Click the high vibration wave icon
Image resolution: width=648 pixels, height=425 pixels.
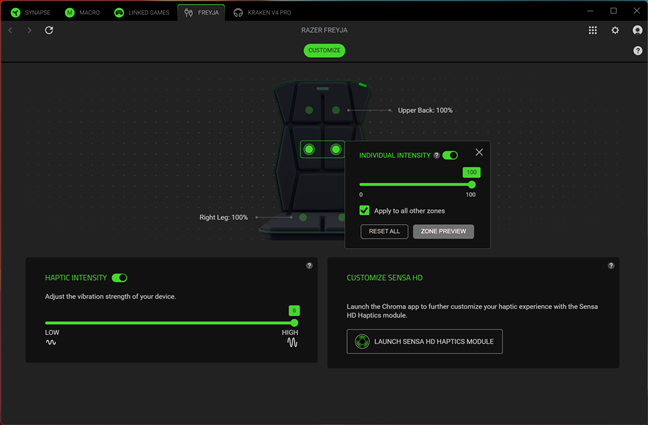(x=292, y=342)
